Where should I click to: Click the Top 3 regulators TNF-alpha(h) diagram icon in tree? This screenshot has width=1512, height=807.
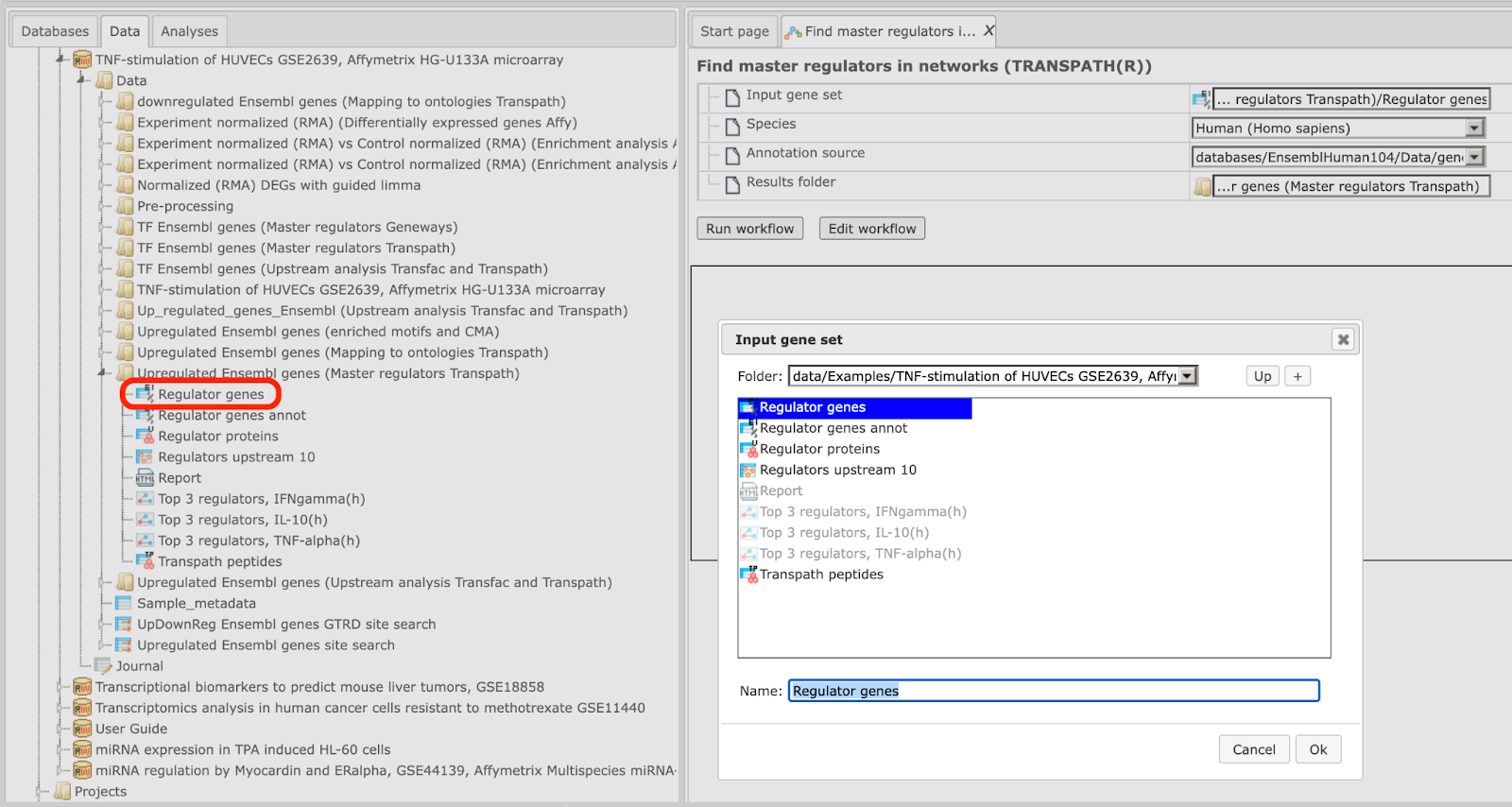[145, 541]
